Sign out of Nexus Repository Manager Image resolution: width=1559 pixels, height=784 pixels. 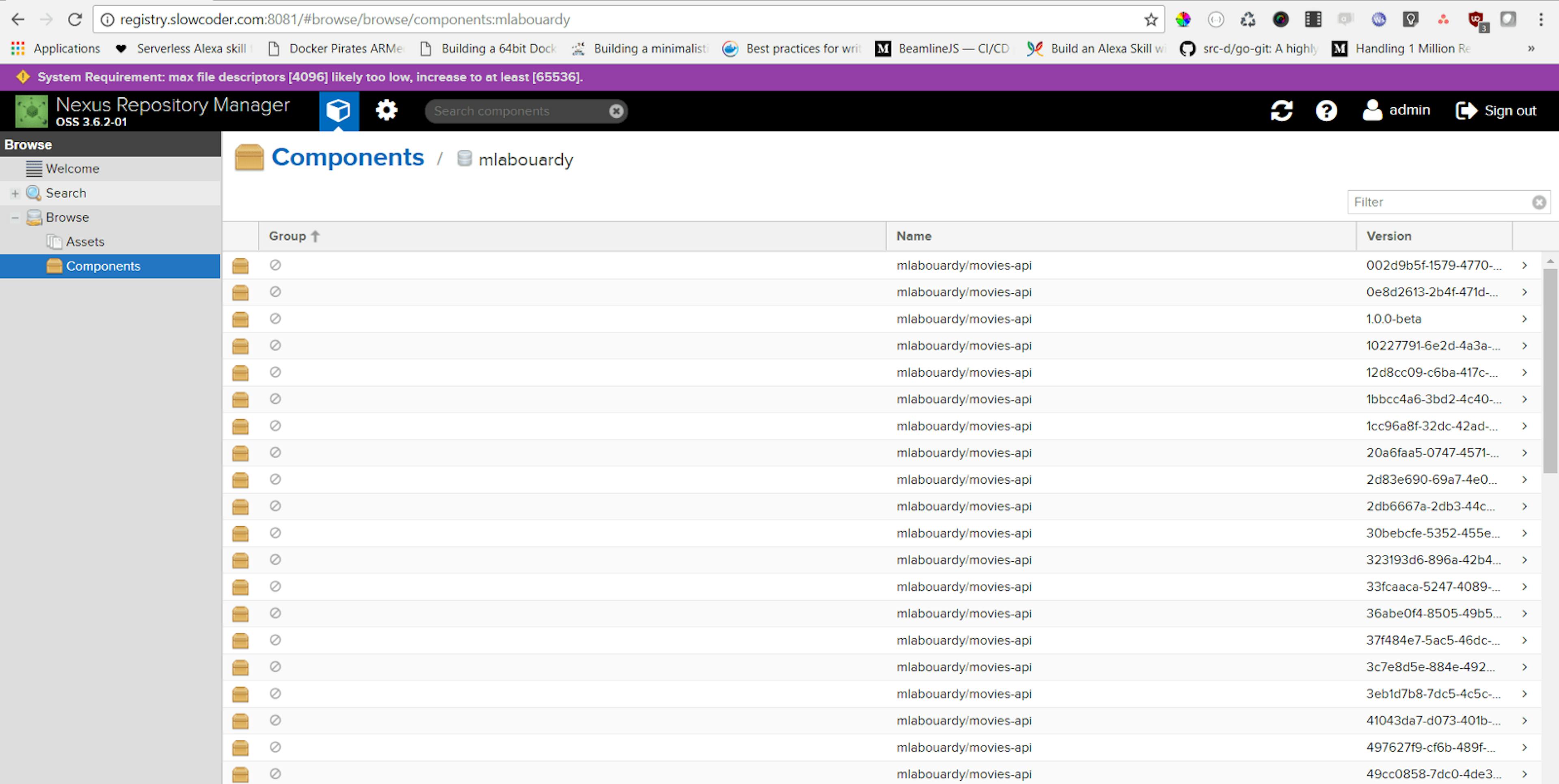[x=1495, y=111]
